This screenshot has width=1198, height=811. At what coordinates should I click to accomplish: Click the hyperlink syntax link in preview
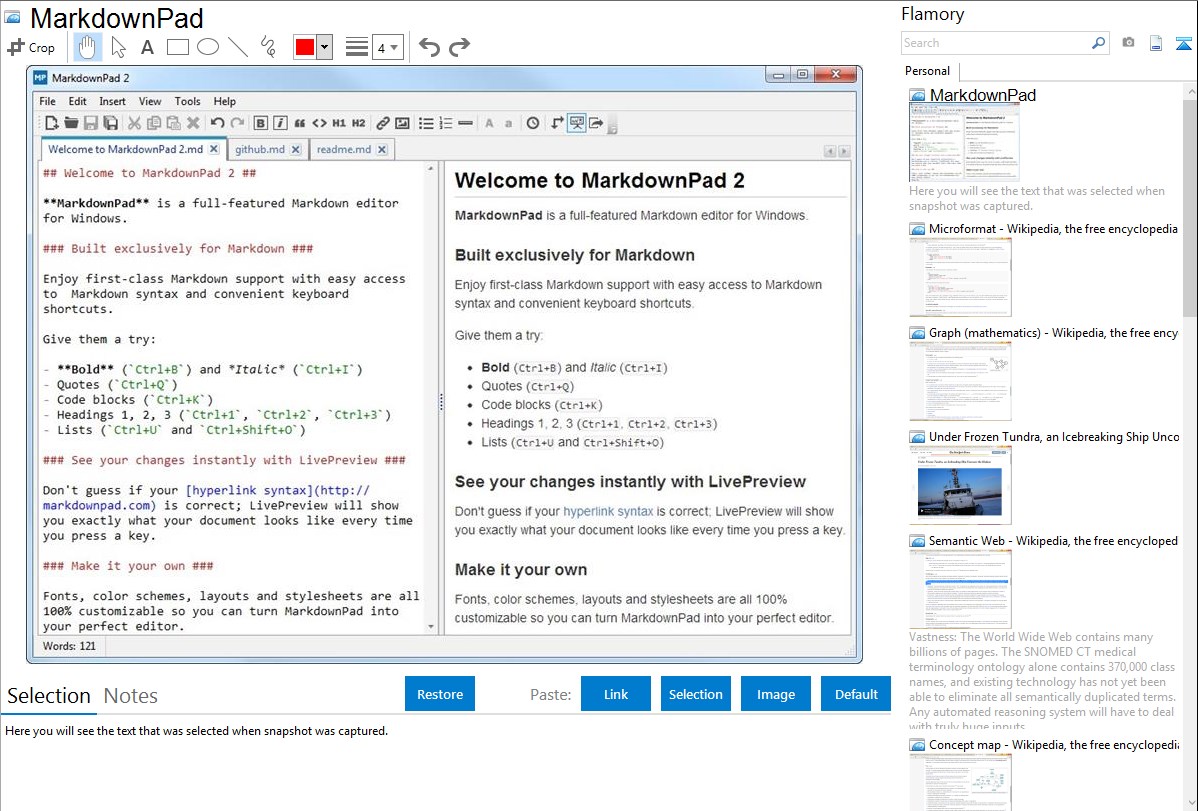[608, 511]
